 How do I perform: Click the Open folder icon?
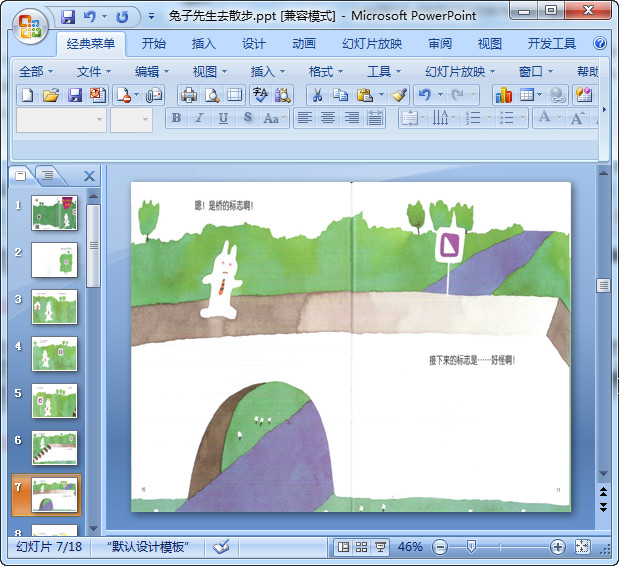pos(51,95)
